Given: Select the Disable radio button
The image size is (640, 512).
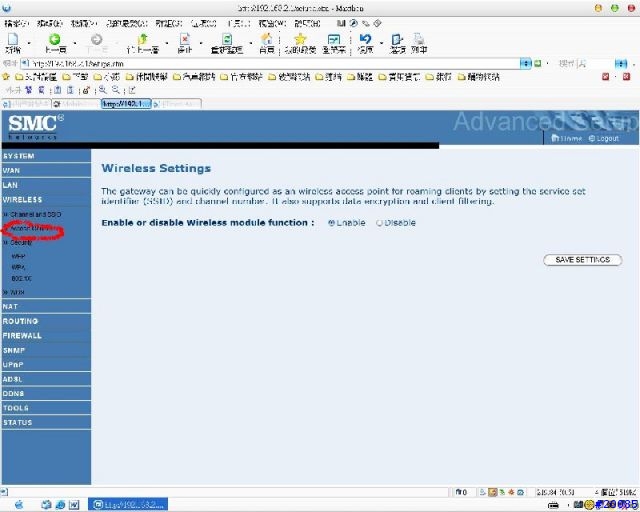Looking at the screenshot, I should (x=379, y=223).
